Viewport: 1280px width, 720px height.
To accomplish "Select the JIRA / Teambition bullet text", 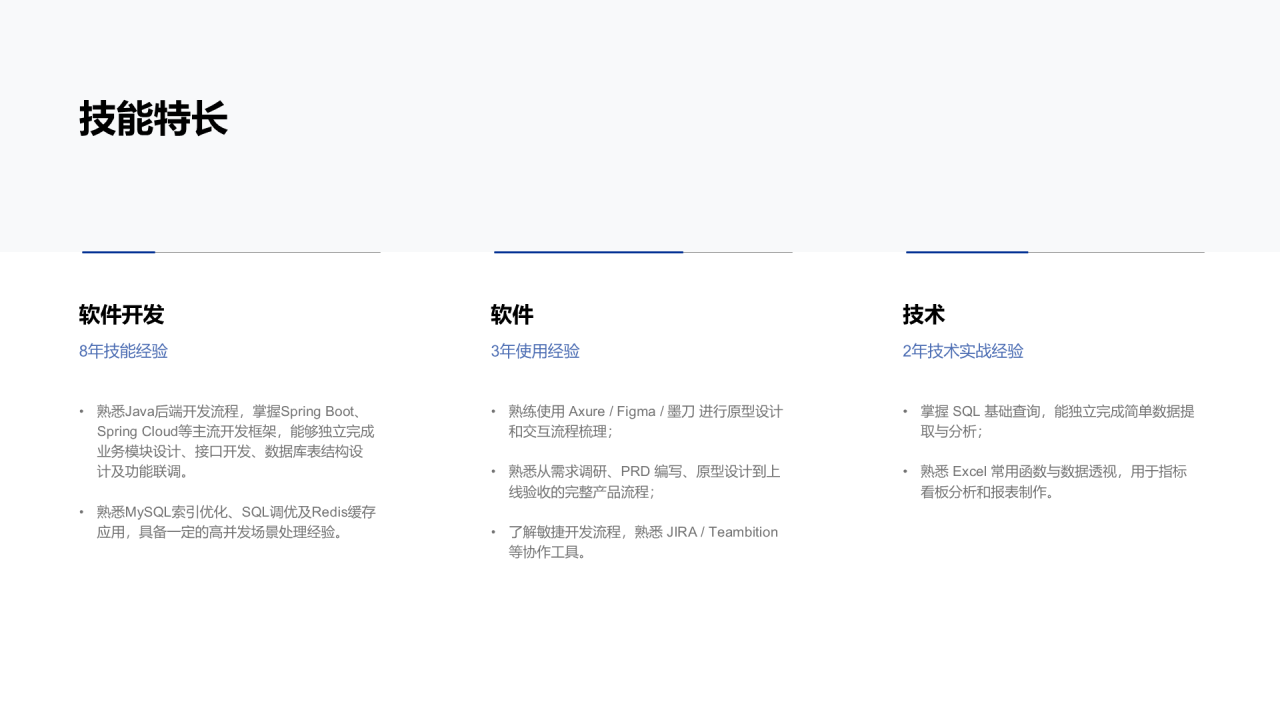I will [643, 542].
